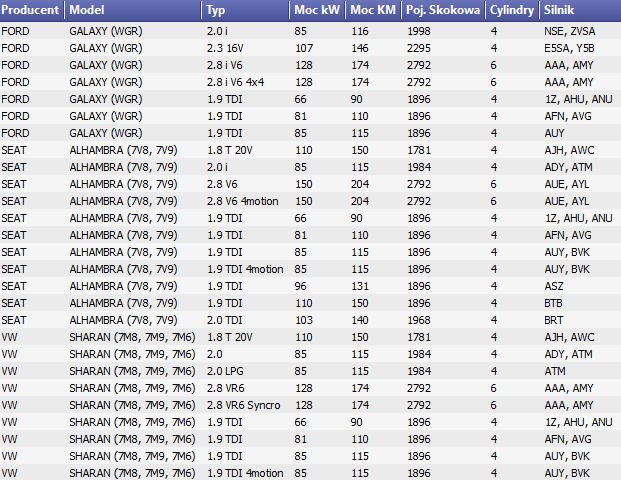Select the 'E5SA, Y5B' engine cell
Image resolution: width=621 pixels, height=480 pixels.
pos(569,48)
